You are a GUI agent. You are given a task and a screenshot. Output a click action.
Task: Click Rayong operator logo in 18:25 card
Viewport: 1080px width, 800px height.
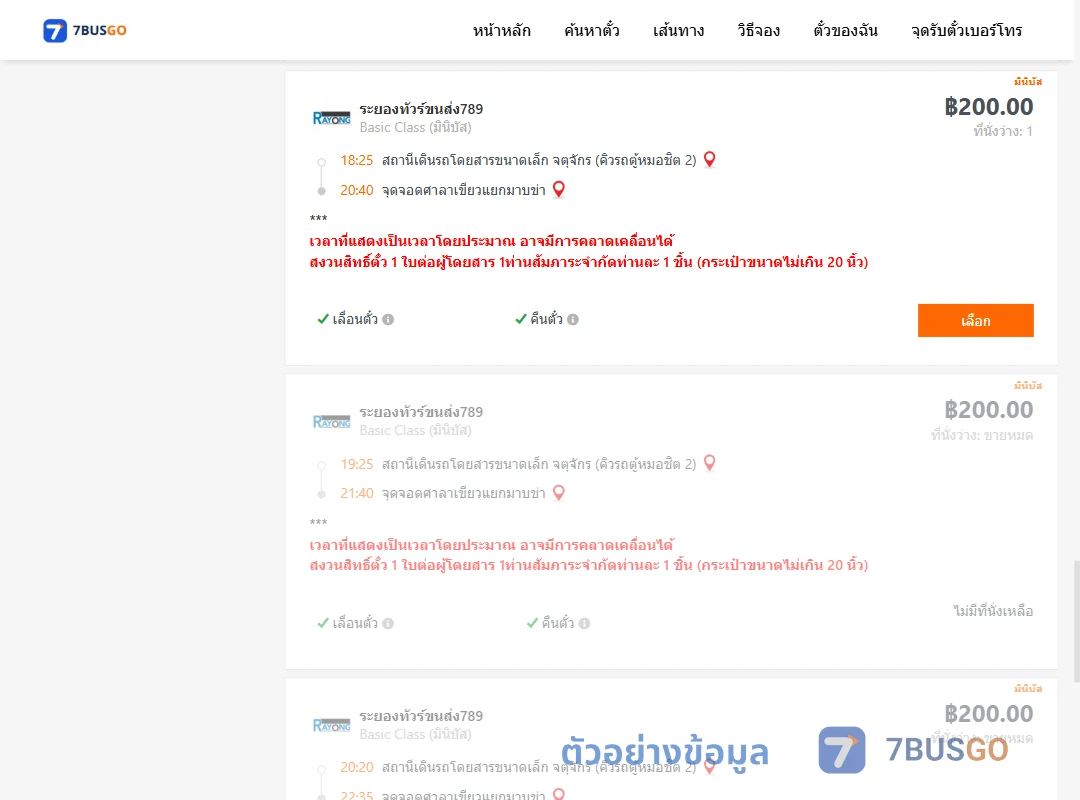click(x=331, y=118)
